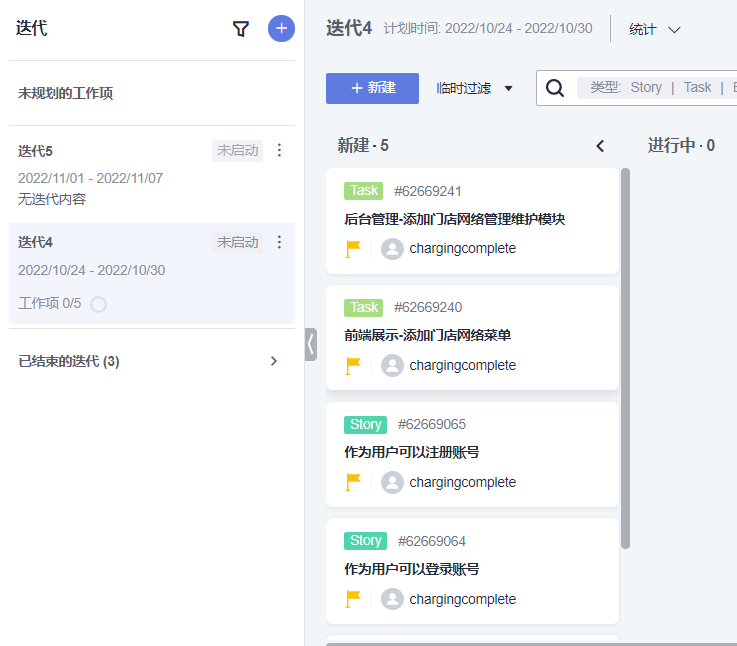
Task: Select 迭代5 in the iteration list
Action: (36, 151)
